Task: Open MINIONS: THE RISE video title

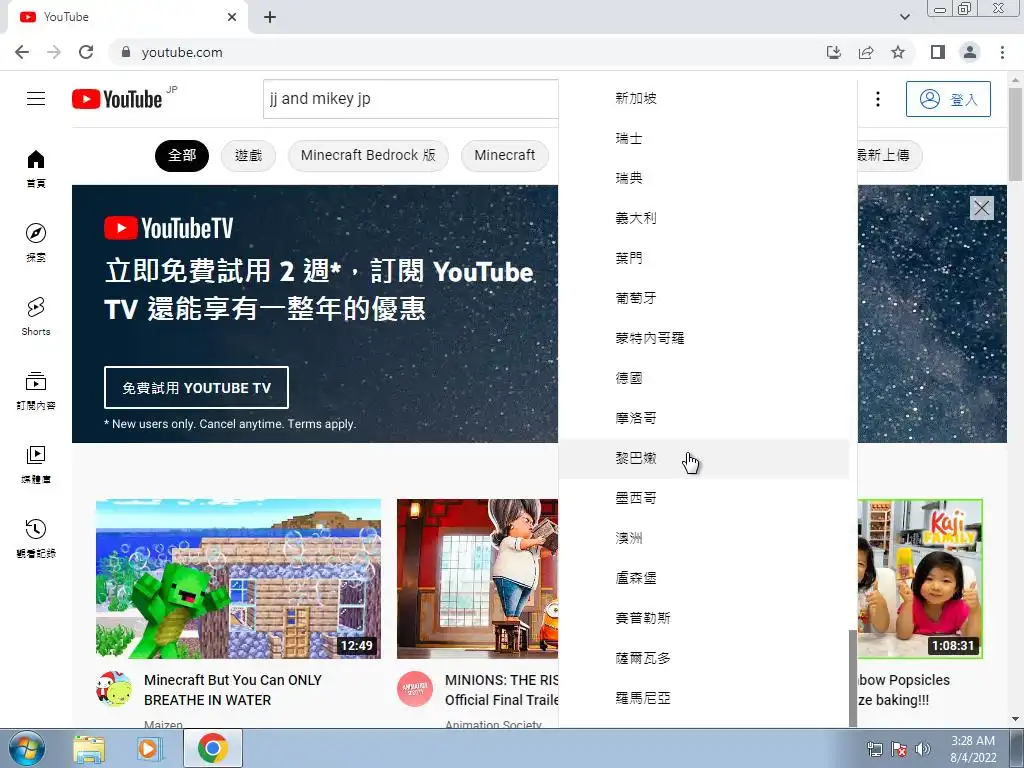Action: (x=502, y=690)
